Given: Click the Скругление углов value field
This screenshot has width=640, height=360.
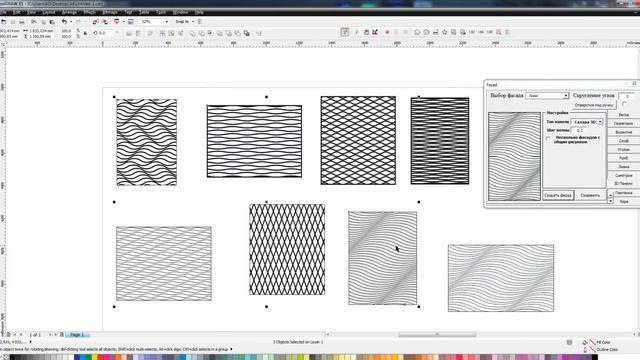Looking at the screenshot, I should pyautogui.click(x=626, y=96).
